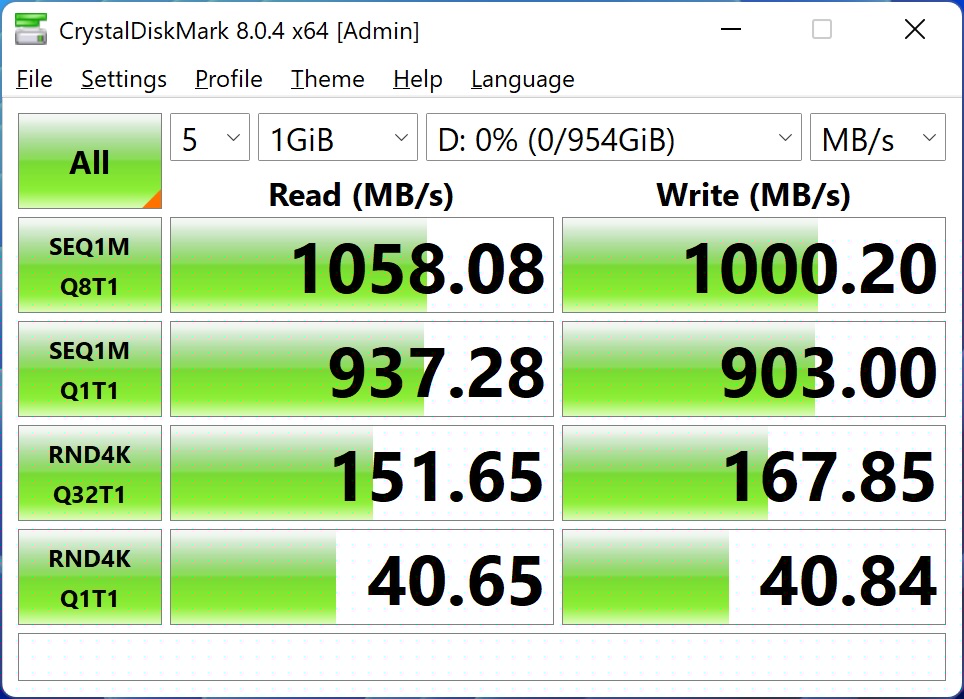Click the SEQ1M Q8T1 read value 1058.08
This screenshot has height=699, width=964.
pyautogui.click(x=362, y=265)
